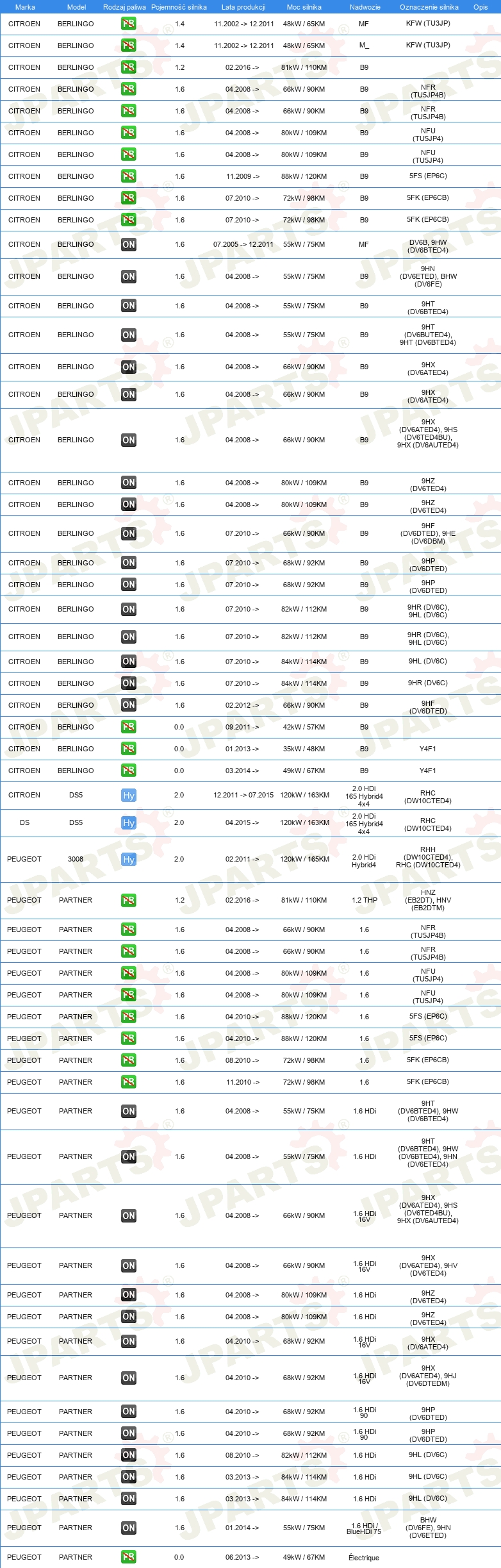Screen dimensions: 501x1568
Task: Click the RHH (DW10CTED4), RHC engine code cell
Action: 428,857
